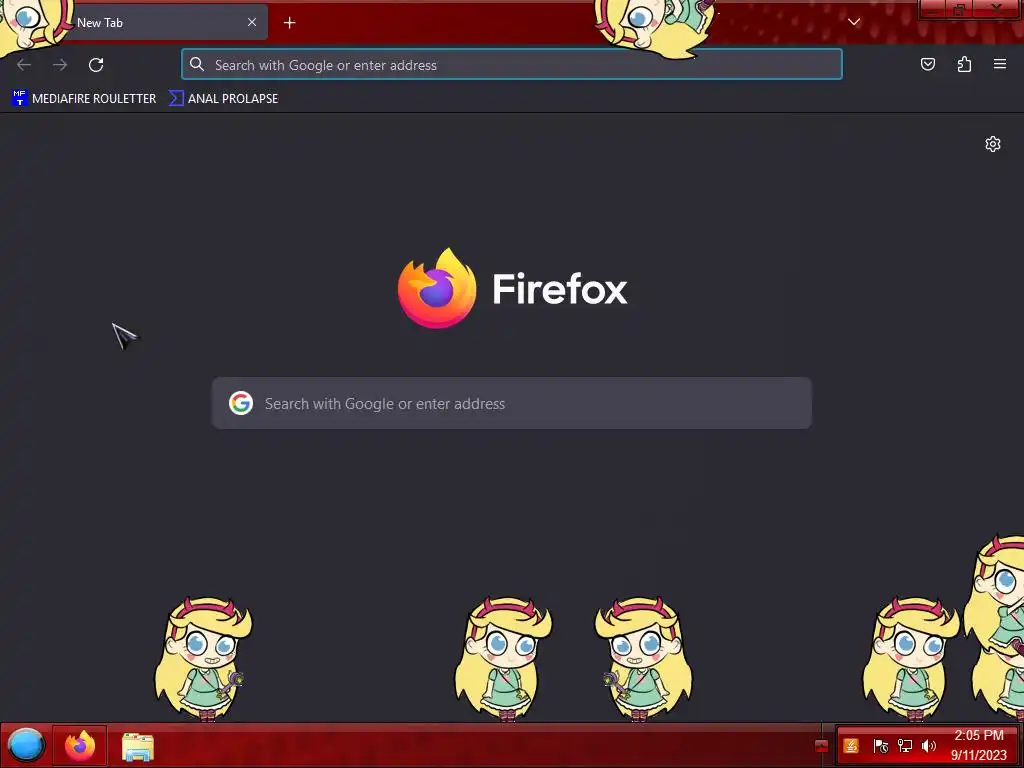Click the browser Back arrow button
The image size is (1024, 768).
(x=24, y=65)
